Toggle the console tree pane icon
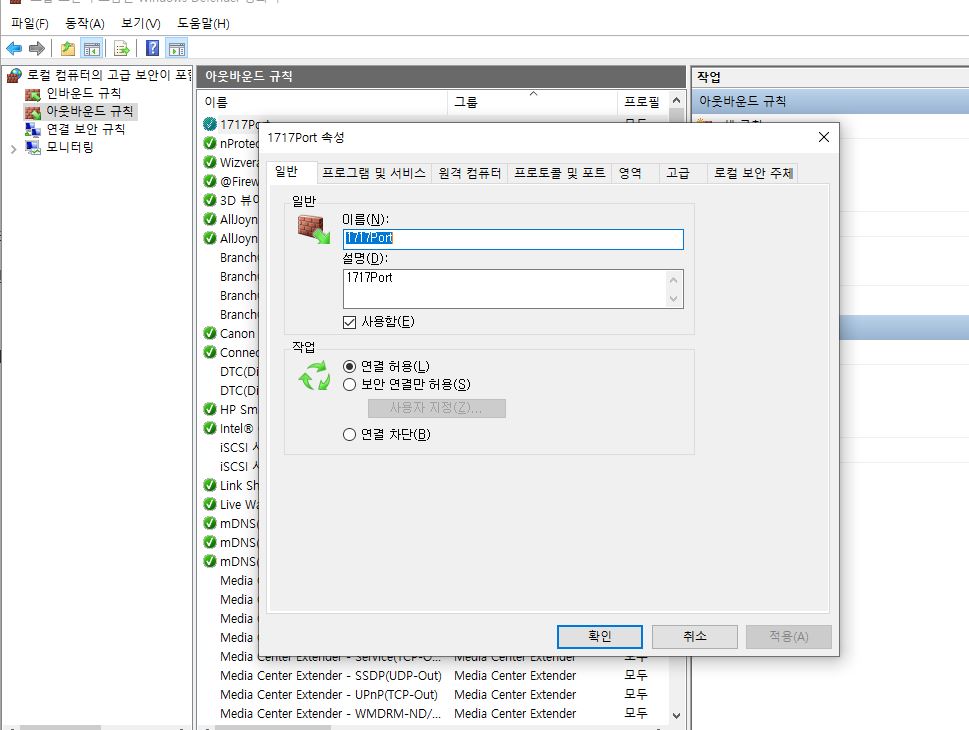 pyautogui.click(x=92, y=48)
